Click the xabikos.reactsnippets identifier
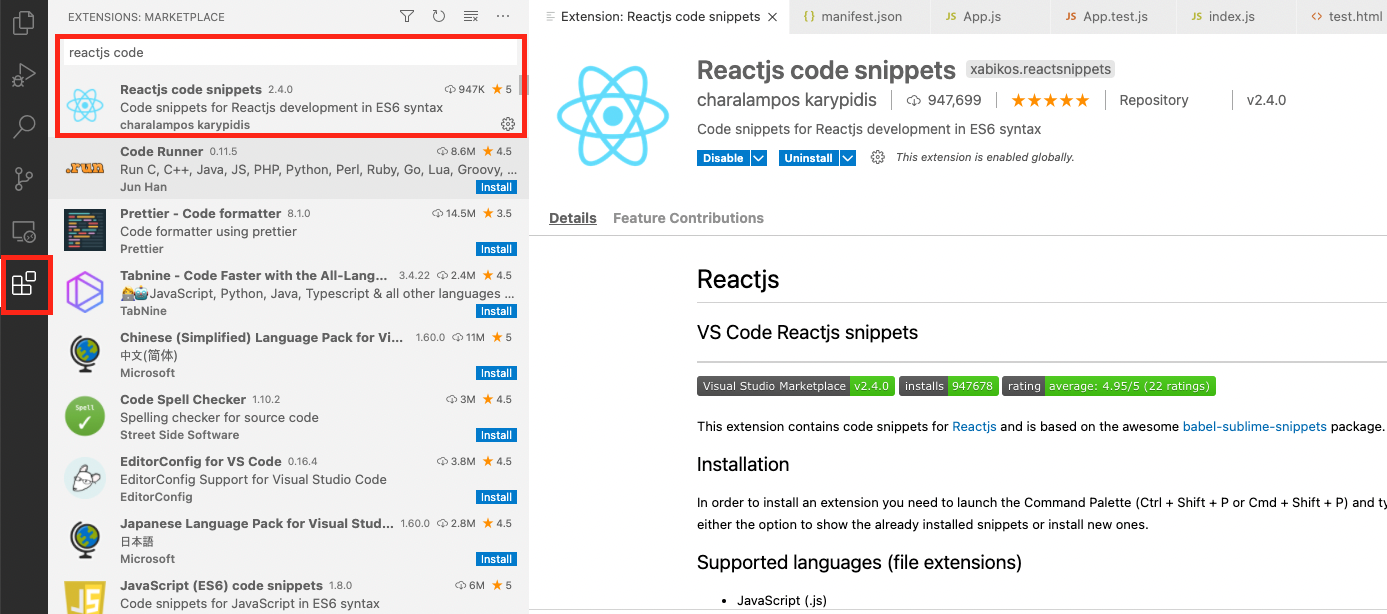The image size is (1387, 614). (x=1040, y=69)
